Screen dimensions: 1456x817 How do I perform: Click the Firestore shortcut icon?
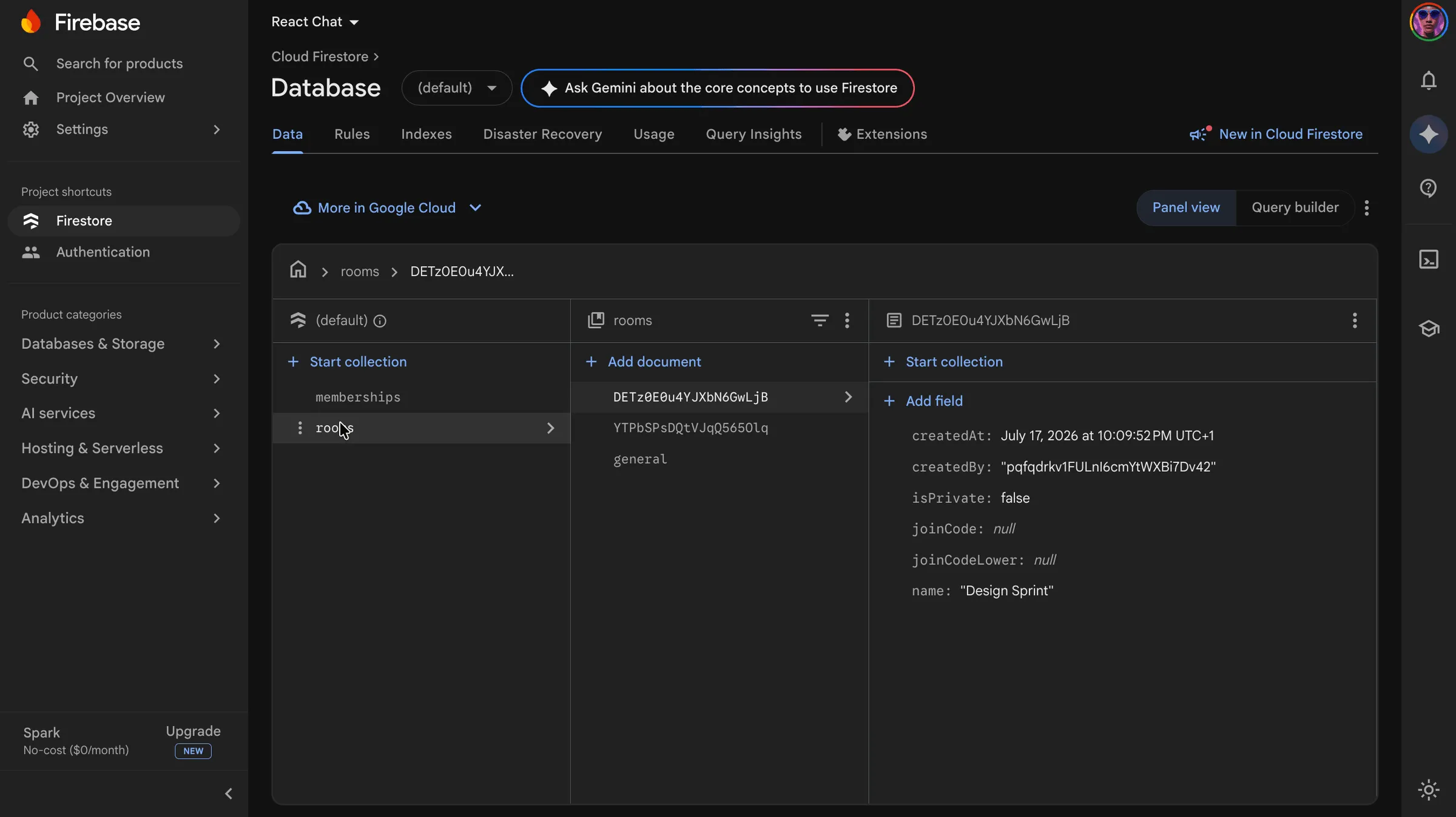30,221
